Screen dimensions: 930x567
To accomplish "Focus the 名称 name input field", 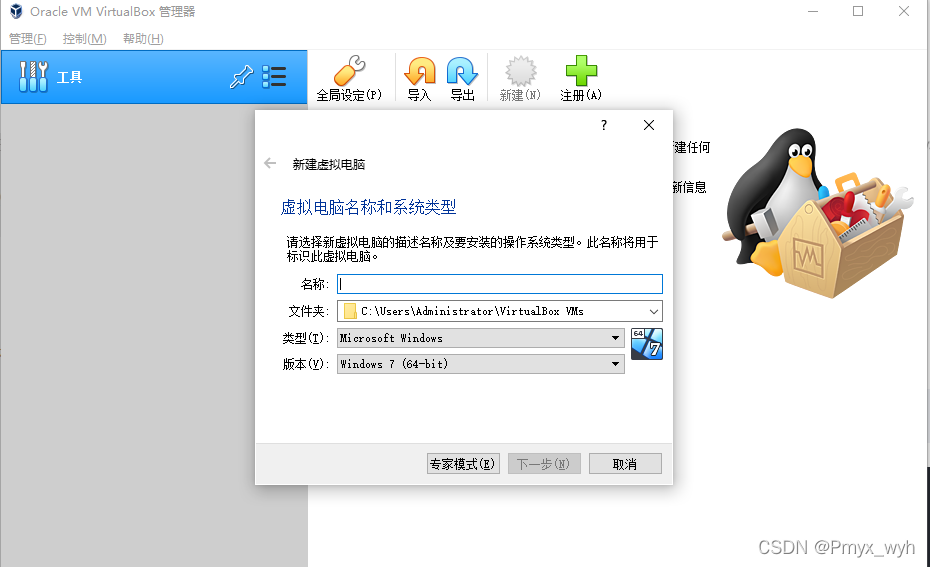I will click(499, 284).
